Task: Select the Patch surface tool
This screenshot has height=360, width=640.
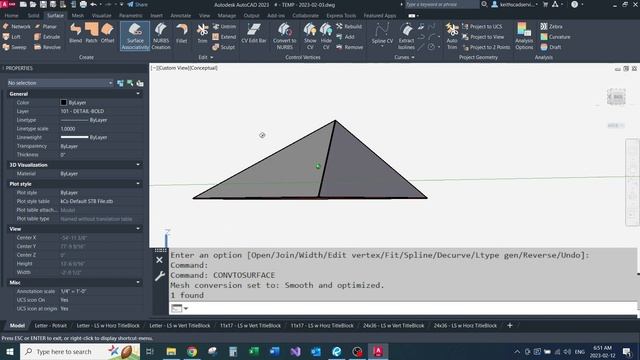Action: pos(91,33)
